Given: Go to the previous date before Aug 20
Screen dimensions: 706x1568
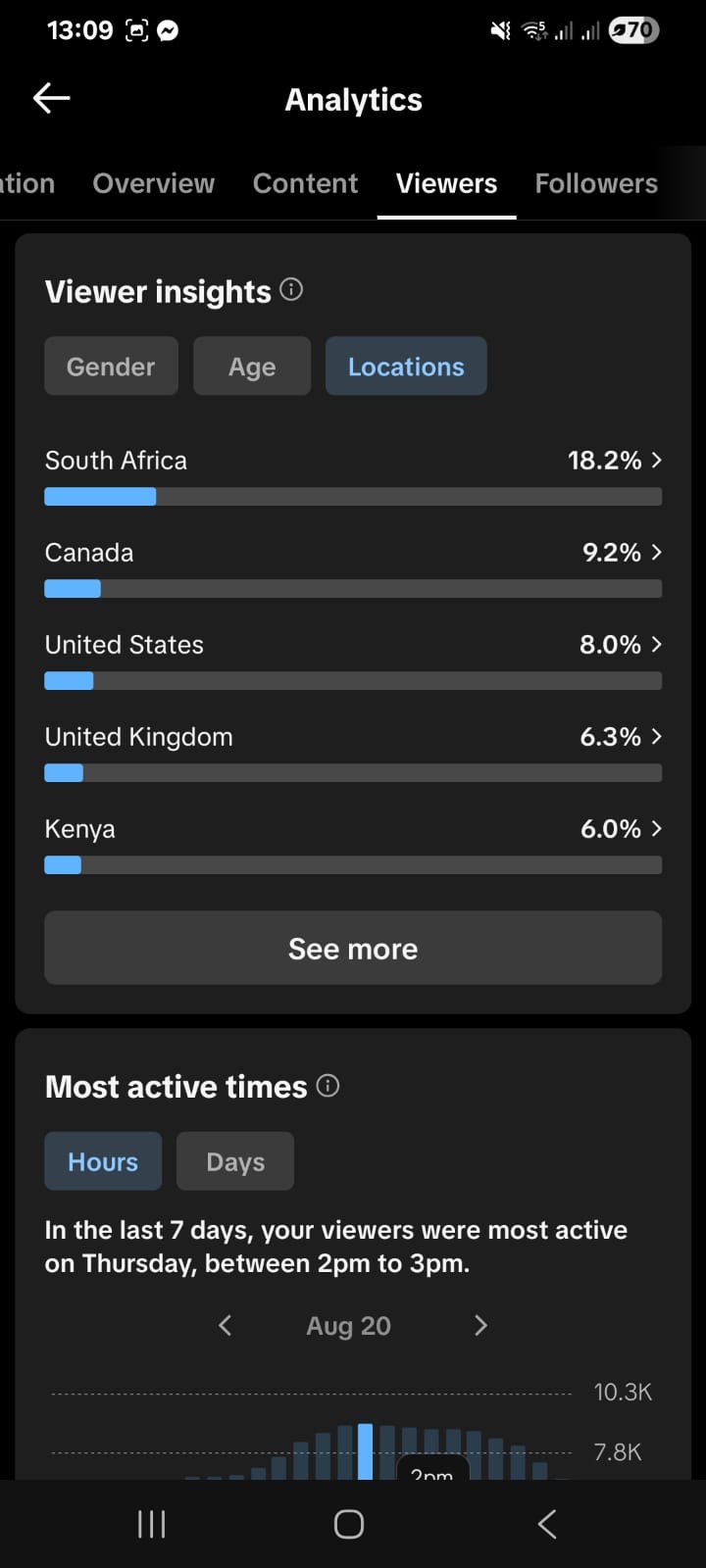Looking at the screenshot, I should click(x=225, y=1325).
